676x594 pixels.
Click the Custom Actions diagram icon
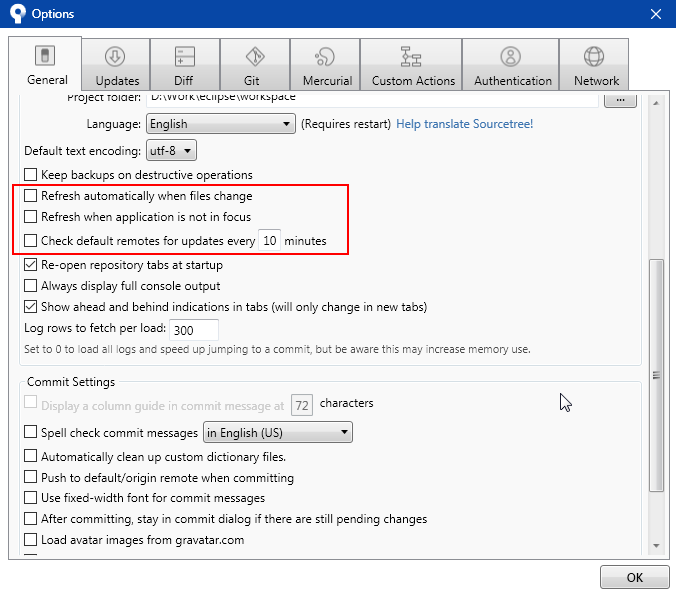411,56
